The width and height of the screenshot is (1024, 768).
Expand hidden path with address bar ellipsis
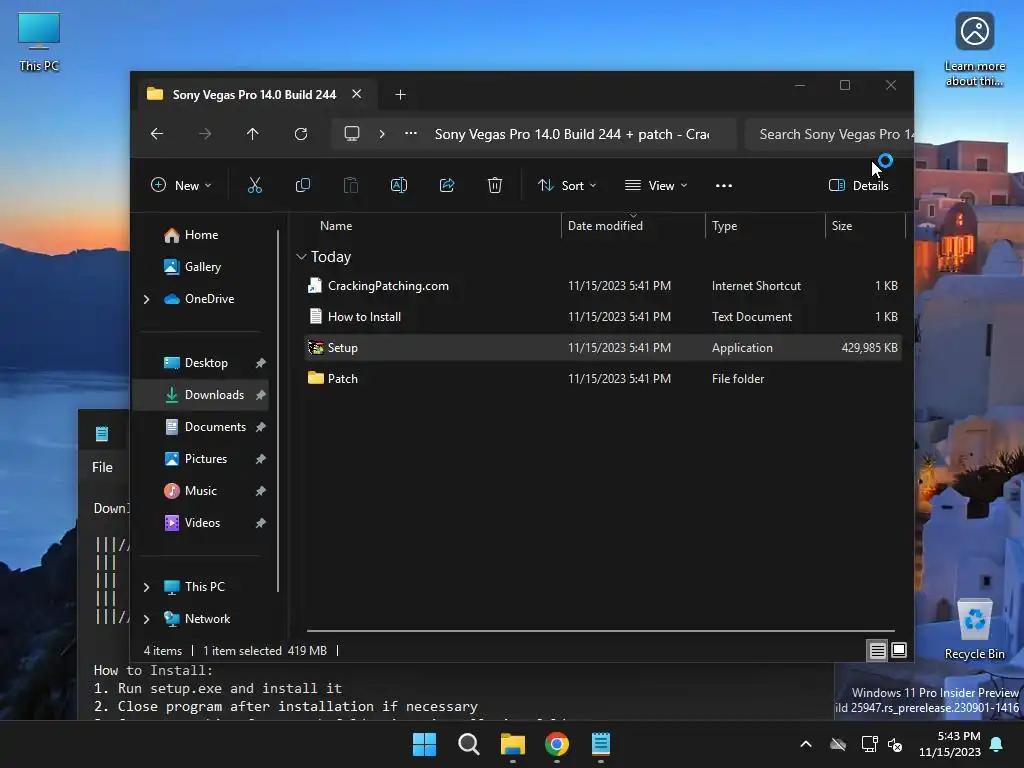tap(411, 133)
